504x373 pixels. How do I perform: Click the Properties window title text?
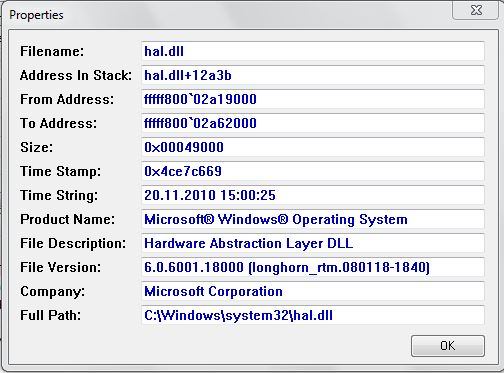coord(36,15)
